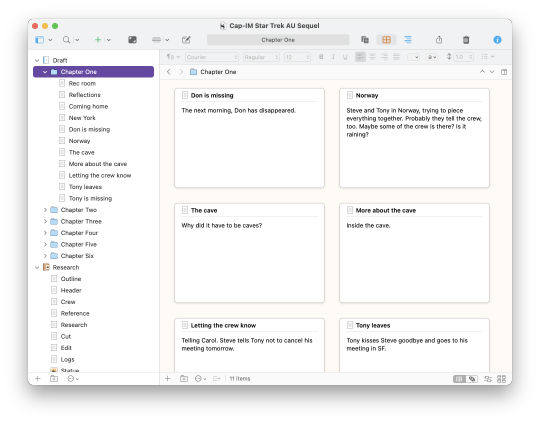
Task: Open Courier font family dropdown
Action: tap(212, 57)
